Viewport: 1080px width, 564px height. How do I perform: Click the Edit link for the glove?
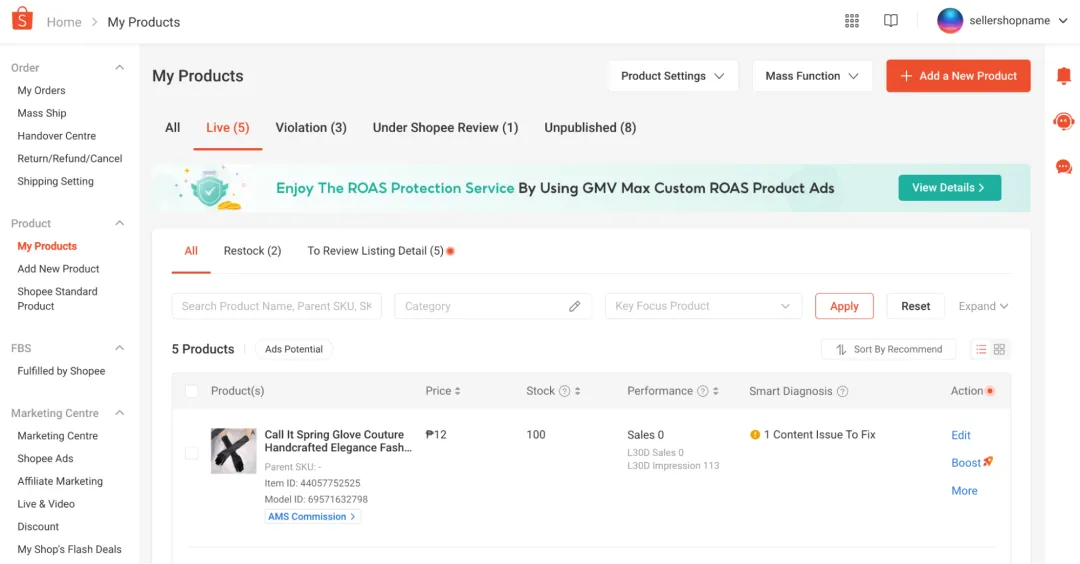pyautogui.click(x=961, y=435)
